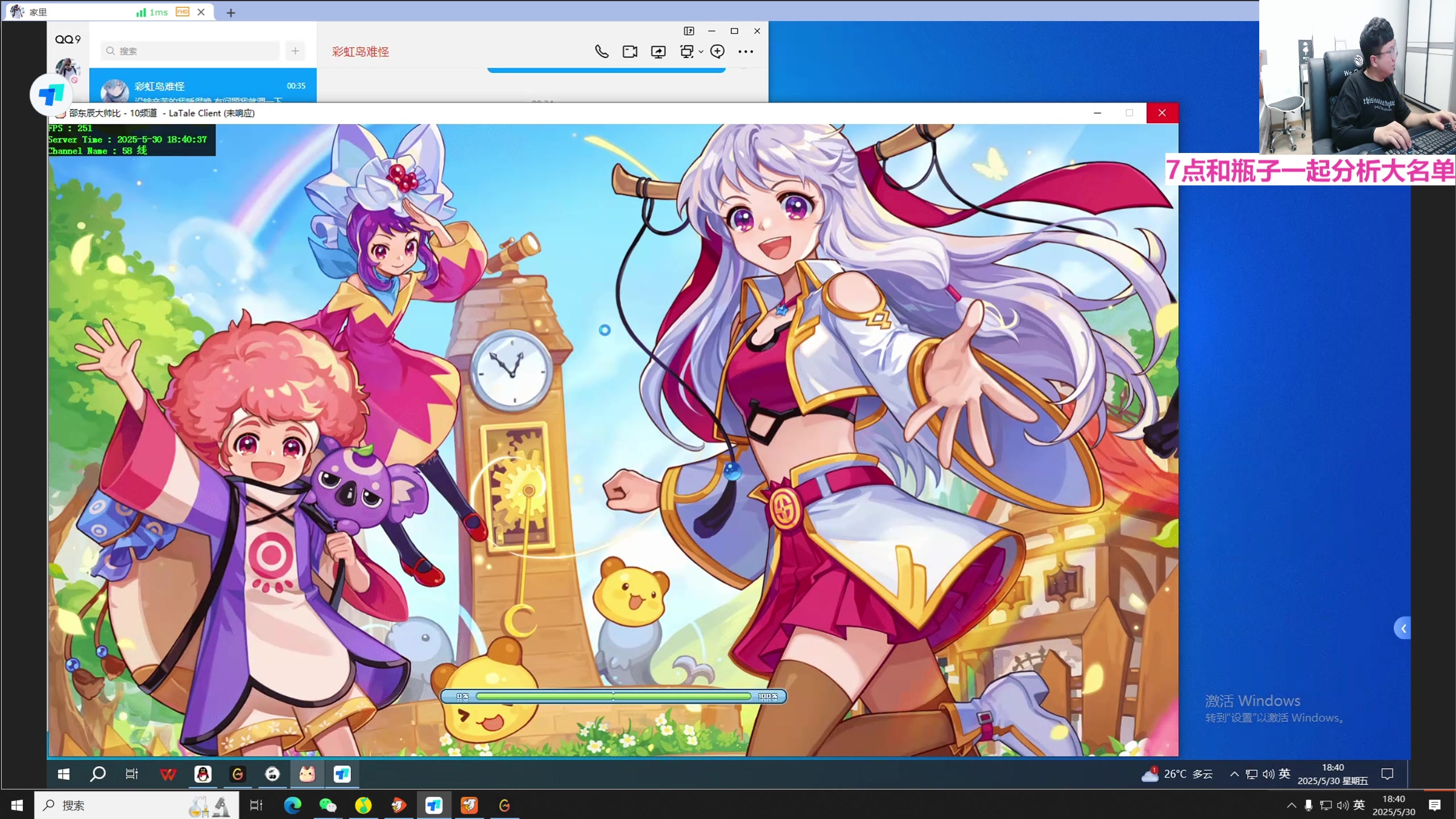This screenshot has height=819, width=1456.
Task: Expand the remote system tray hidden icons
Action: point(1234,774)
